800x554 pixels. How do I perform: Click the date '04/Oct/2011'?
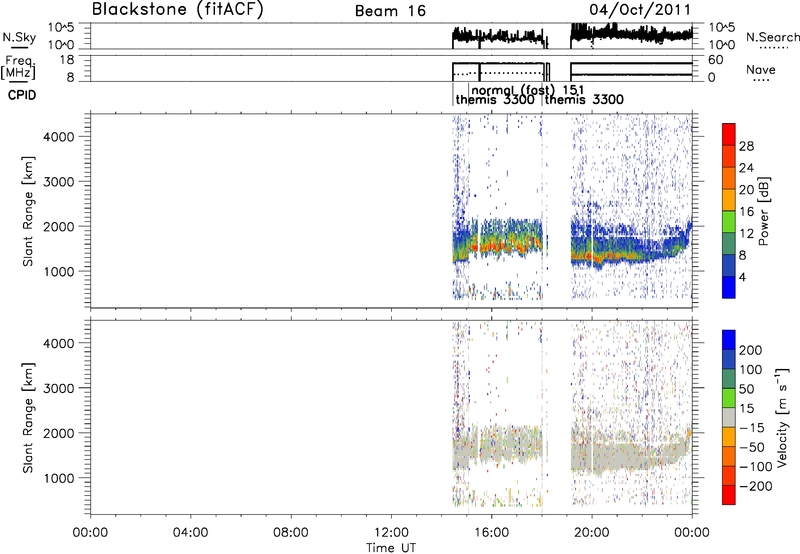pos(640,10)
